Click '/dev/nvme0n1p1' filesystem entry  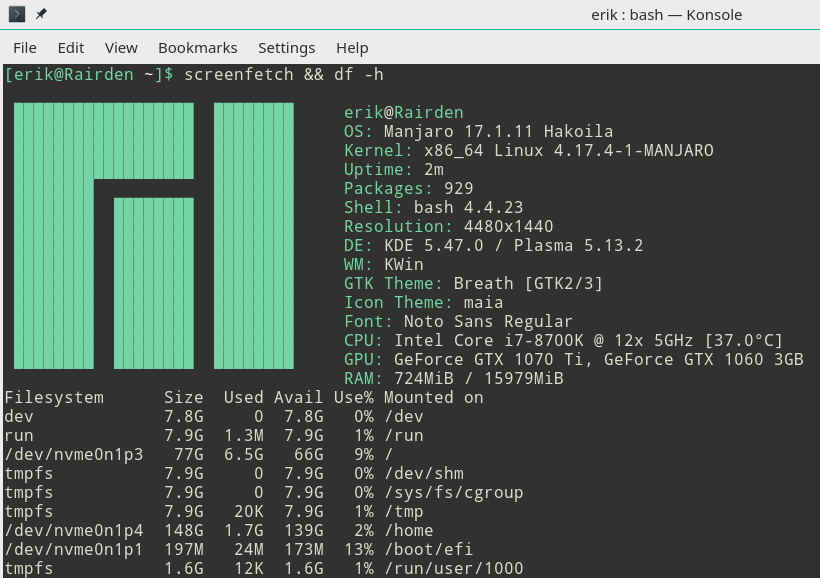[74, 550]
